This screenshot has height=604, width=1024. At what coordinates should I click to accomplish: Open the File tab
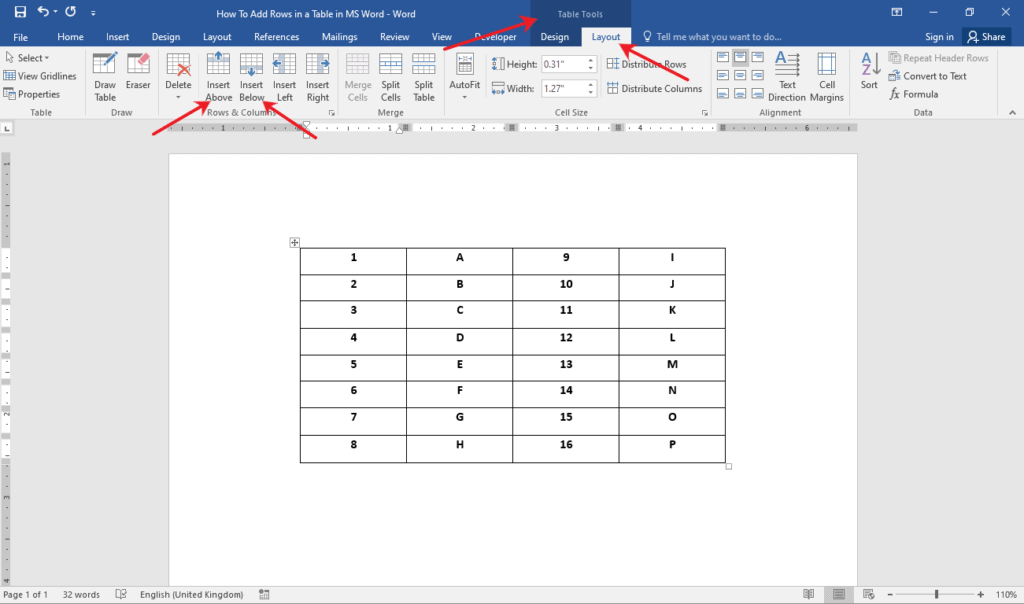tap(20, 37)
